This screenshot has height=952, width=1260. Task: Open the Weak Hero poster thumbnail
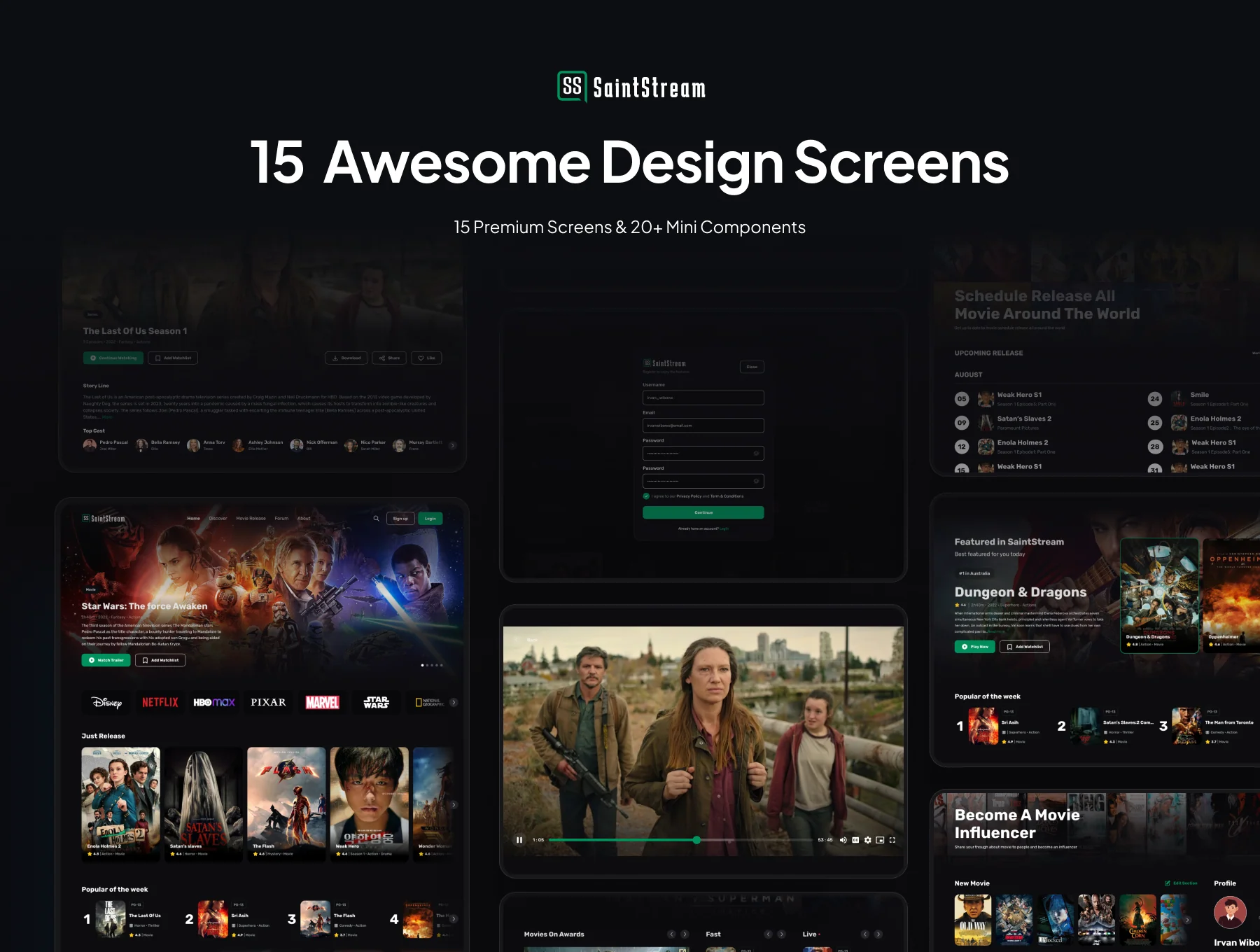[370, 804]
